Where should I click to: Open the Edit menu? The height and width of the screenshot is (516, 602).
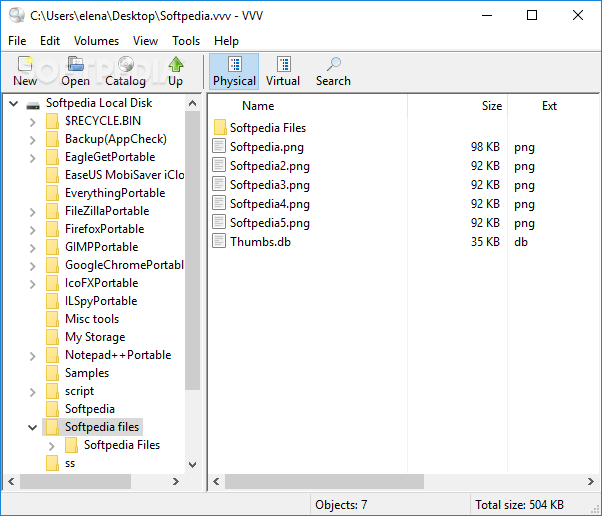point(50,41)
